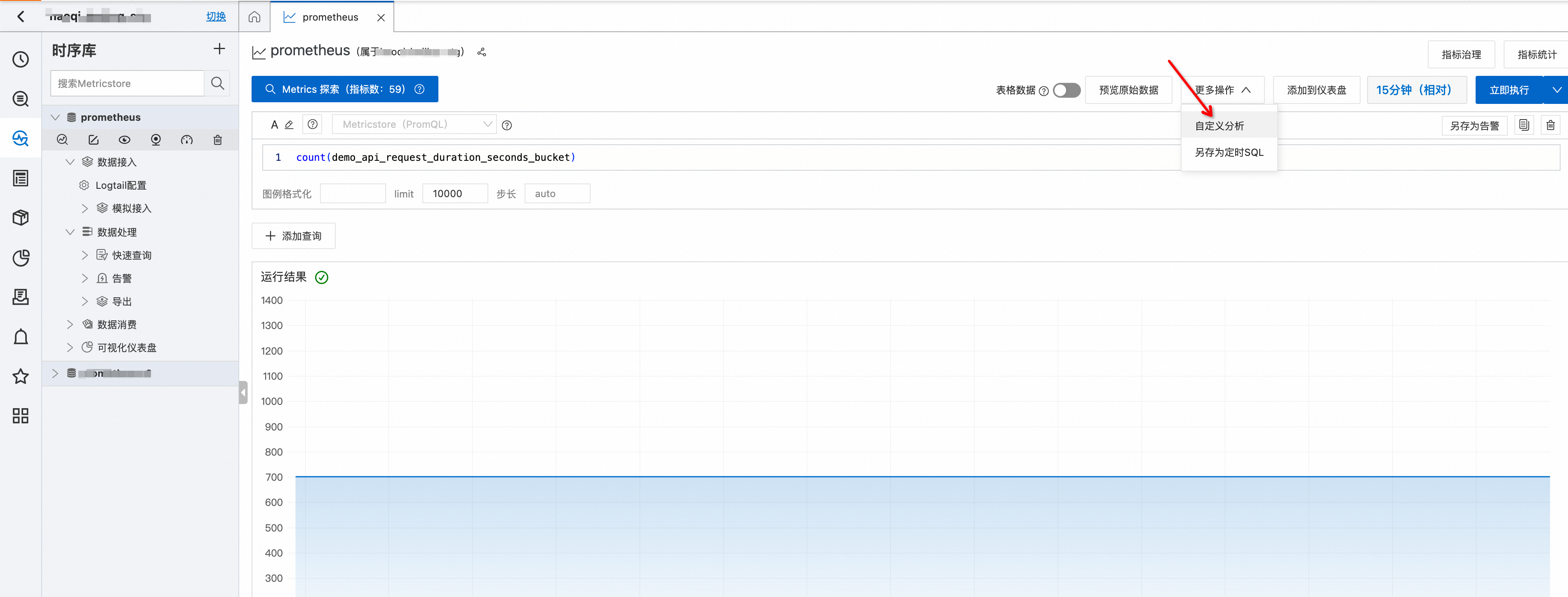Delete query A with trash icon
The image size is (1568, 597).
click(x=1550, y=125)
